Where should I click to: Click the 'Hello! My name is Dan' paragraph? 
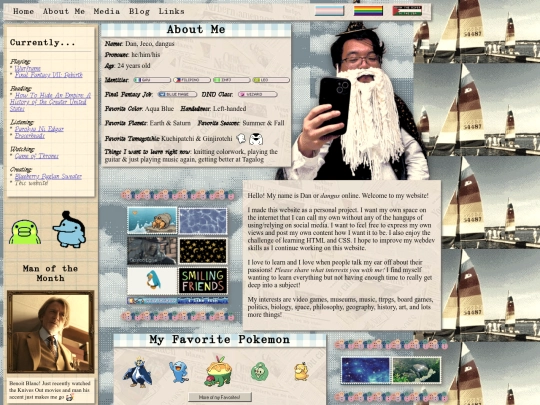click(338, 196)
